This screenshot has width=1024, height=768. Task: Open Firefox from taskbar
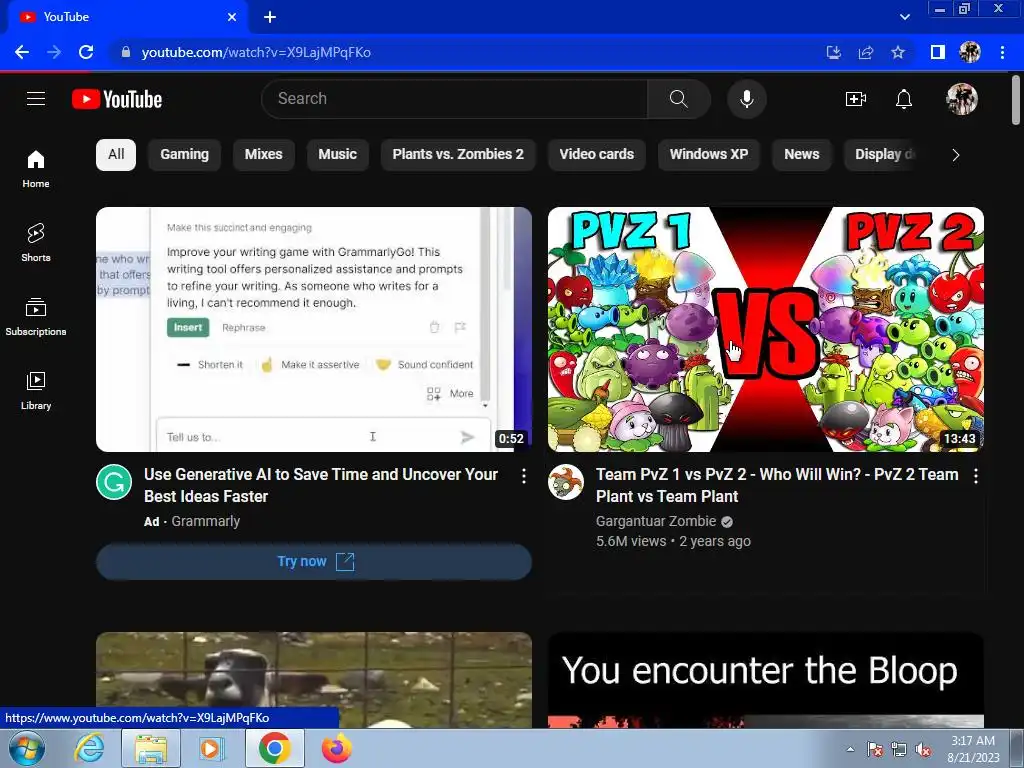coord(336,748)
